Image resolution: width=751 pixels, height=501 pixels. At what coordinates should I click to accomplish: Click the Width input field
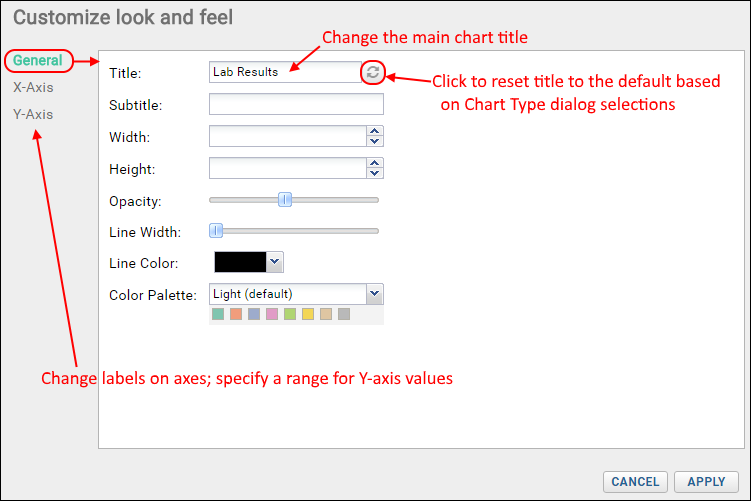(288, 136)
